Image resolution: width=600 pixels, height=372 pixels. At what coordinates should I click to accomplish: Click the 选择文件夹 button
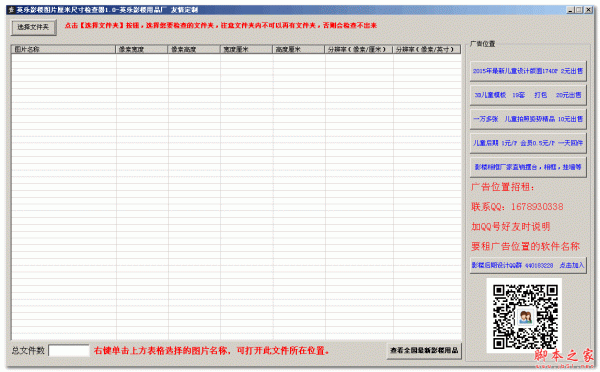tap(34, 27)
